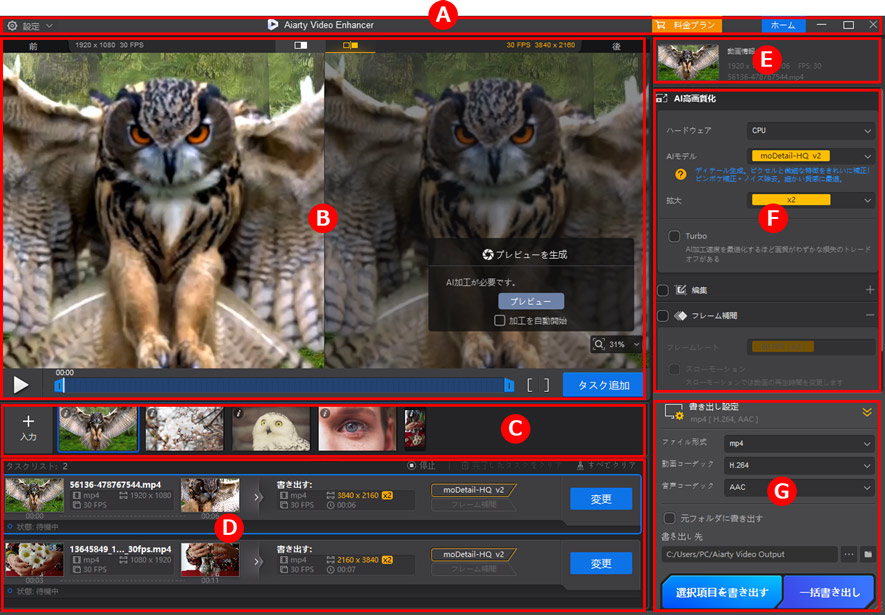The width and height of the screenshot is (885, 615).
Task: Expand the 編集 section with the plus
Action: tap(870, 289)
